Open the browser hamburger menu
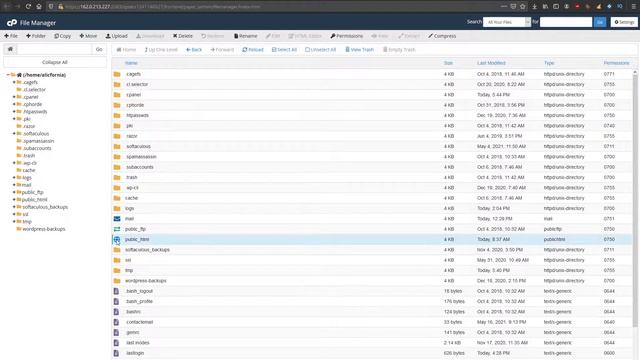The height and width of the screenshot is (360, 640). click(x=634, y=6)
